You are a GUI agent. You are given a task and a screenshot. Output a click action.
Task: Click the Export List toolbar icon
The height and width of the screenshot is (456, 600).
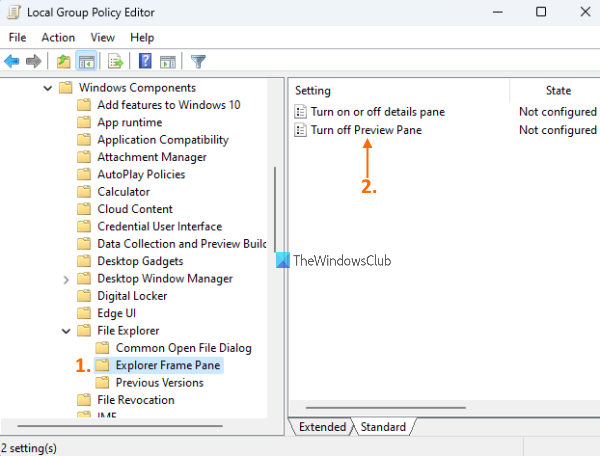pos(116,61)
